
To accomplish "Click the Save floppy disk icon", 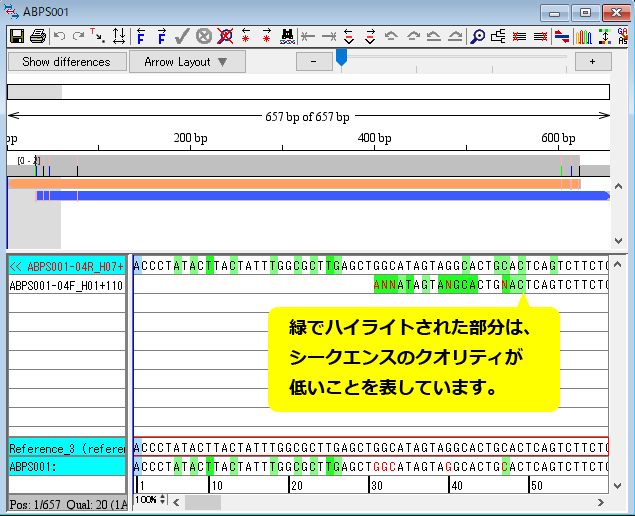I will (16, 37).
